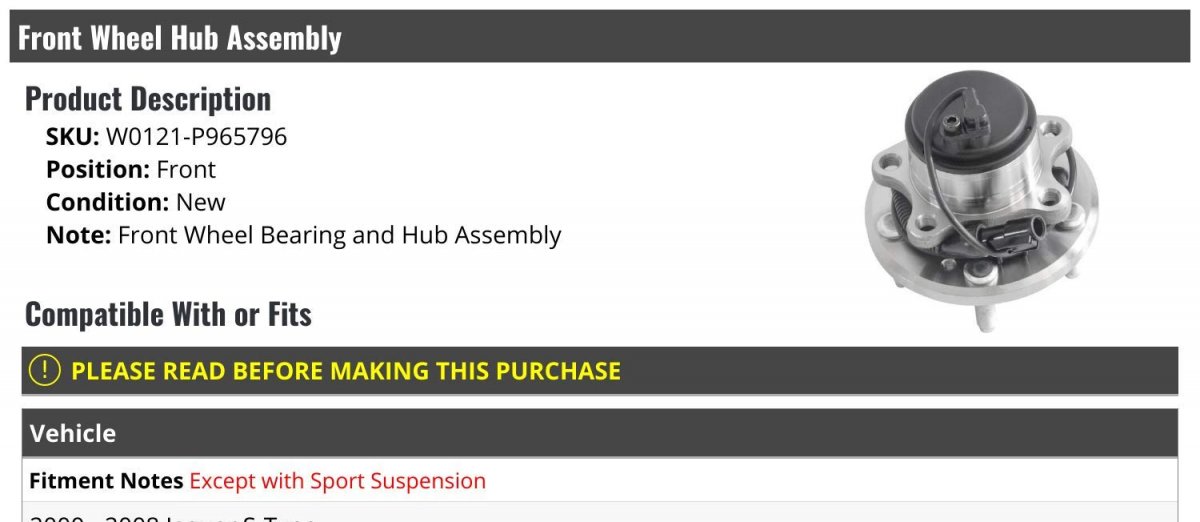Select the Vehicle table header
This screenshot has width=1200, height=522.
click(x=600, y=433)
